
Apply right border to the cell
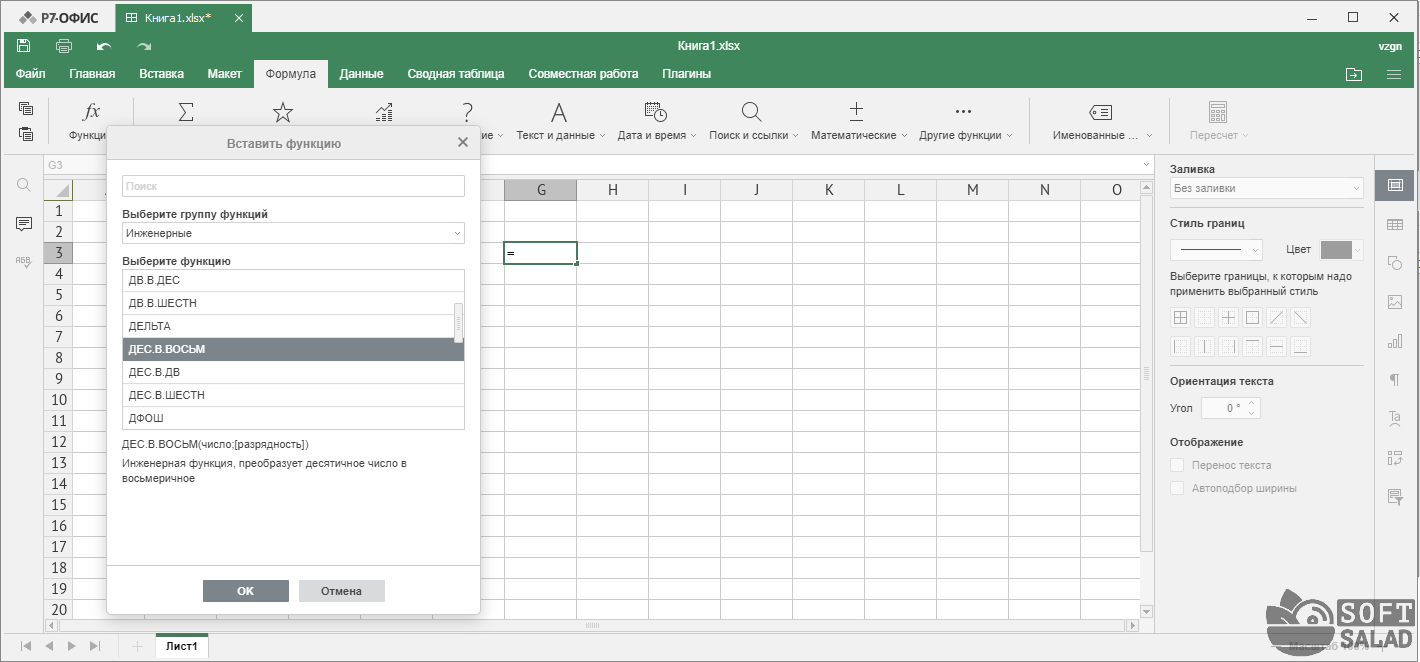point(1229,347)
